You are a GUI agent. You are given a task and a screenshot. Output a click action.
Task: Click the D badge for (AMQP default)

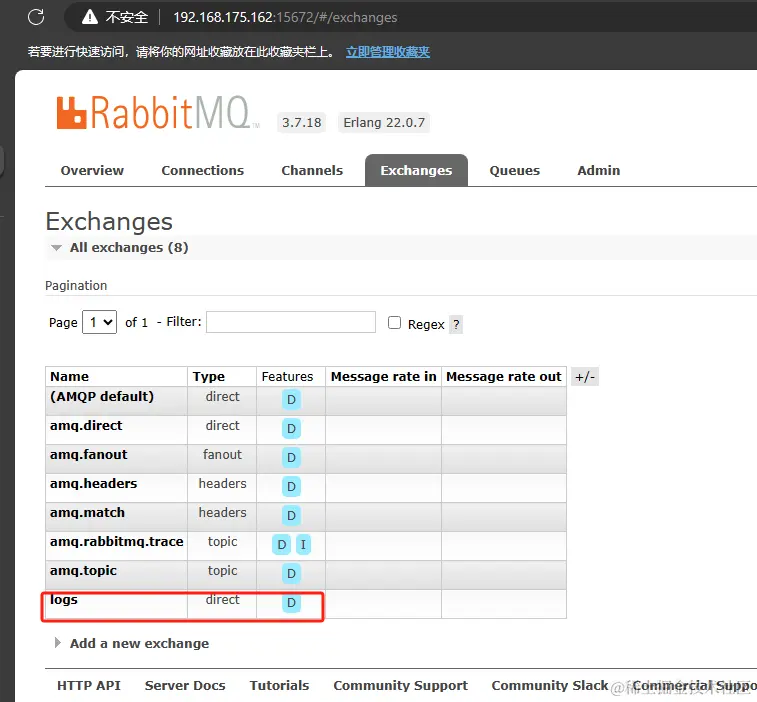291,400
